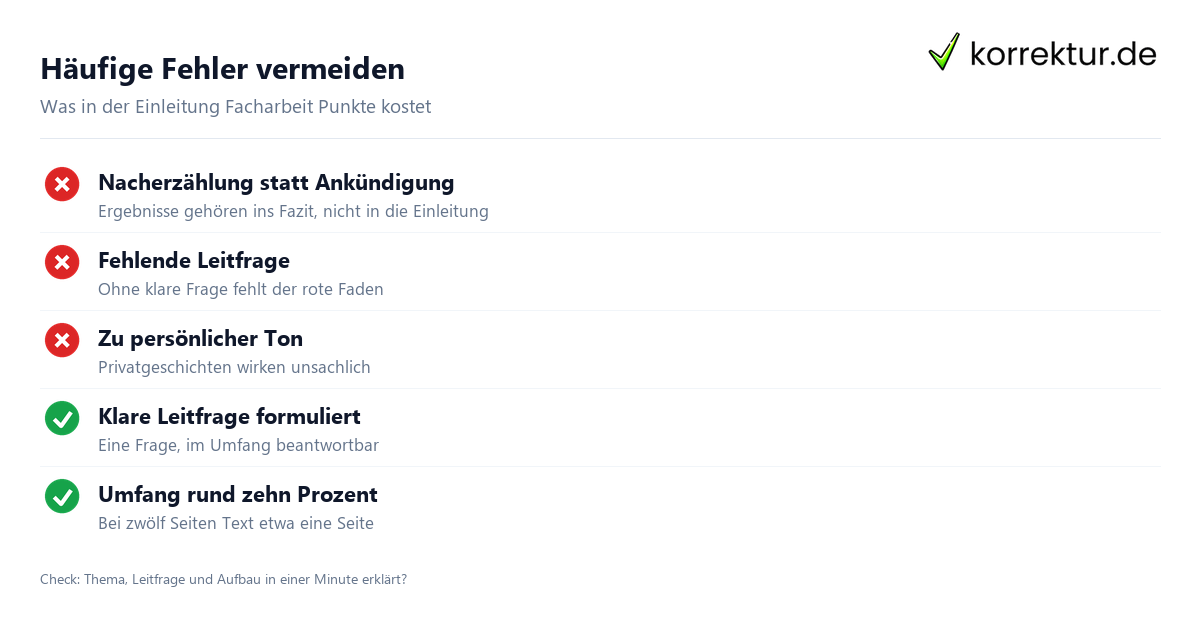Viewport: 1200px width, 630px height.
Task: Click the red X icon beside Nacherzählung statt Ankündigung
Action: click(x=62, y=184)
